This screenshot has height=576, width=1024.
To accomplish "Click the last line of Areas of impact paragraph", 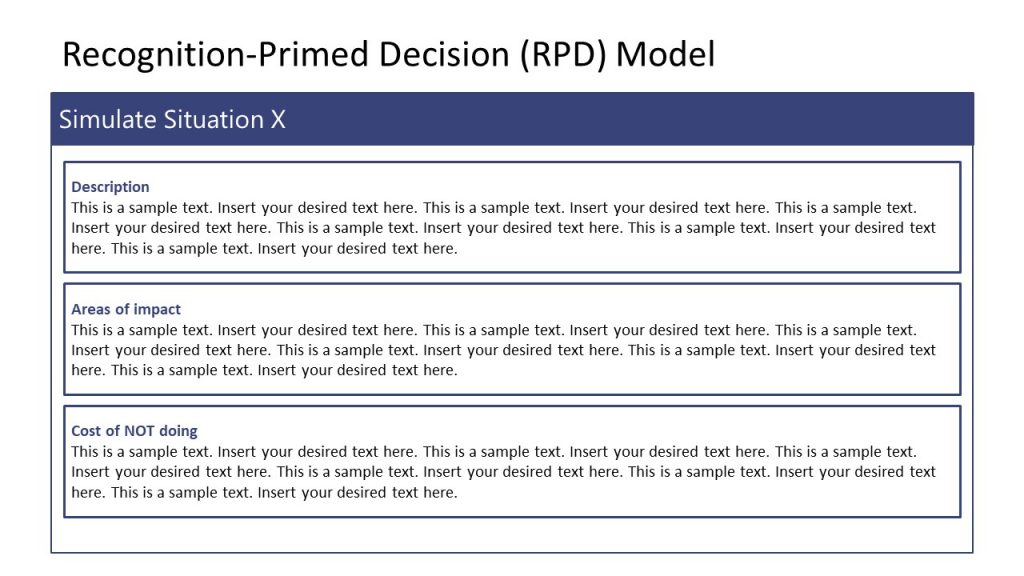I will click(x=264, y=370).
